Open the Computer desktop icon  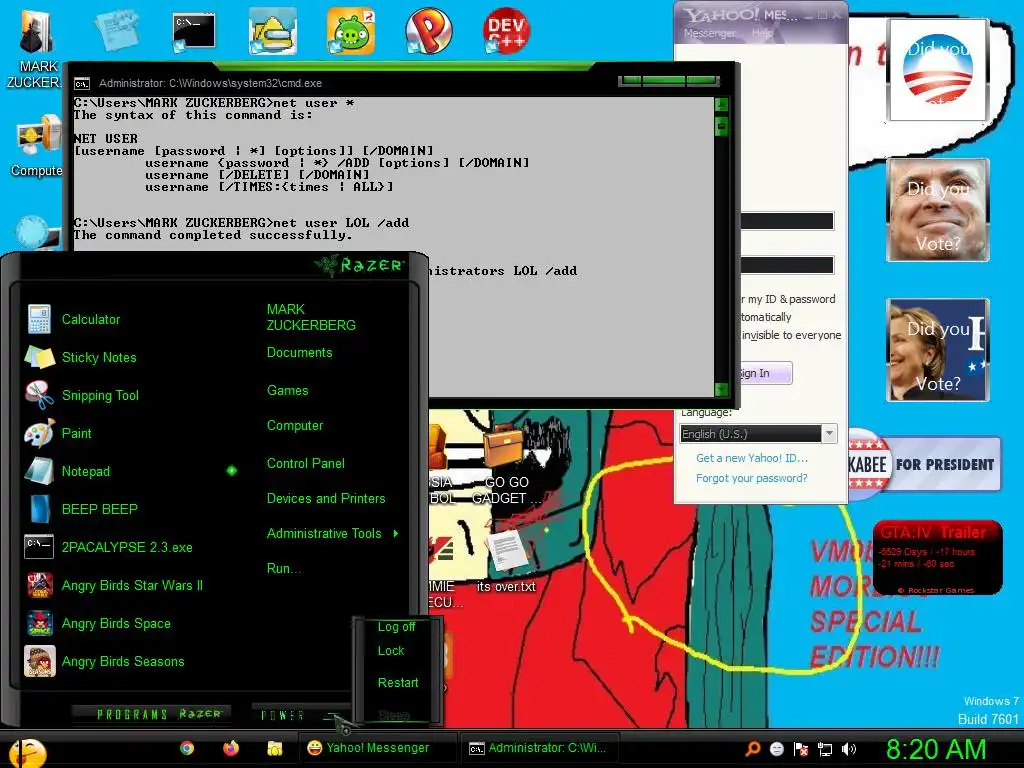37,146
